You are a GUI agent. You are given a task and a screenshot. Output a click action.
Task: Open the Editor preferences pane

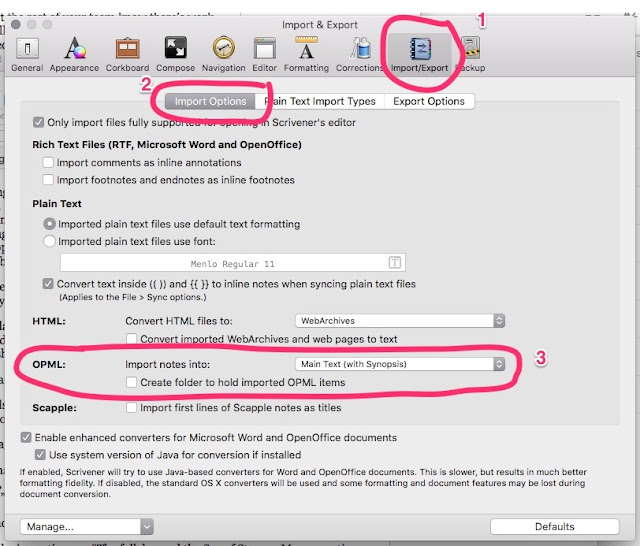[x=264, y=55]
